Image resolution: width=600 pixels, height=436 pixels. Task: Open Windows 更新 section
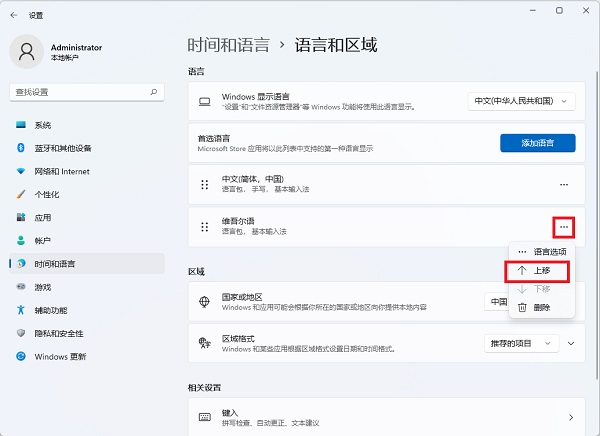pos(60,356)
